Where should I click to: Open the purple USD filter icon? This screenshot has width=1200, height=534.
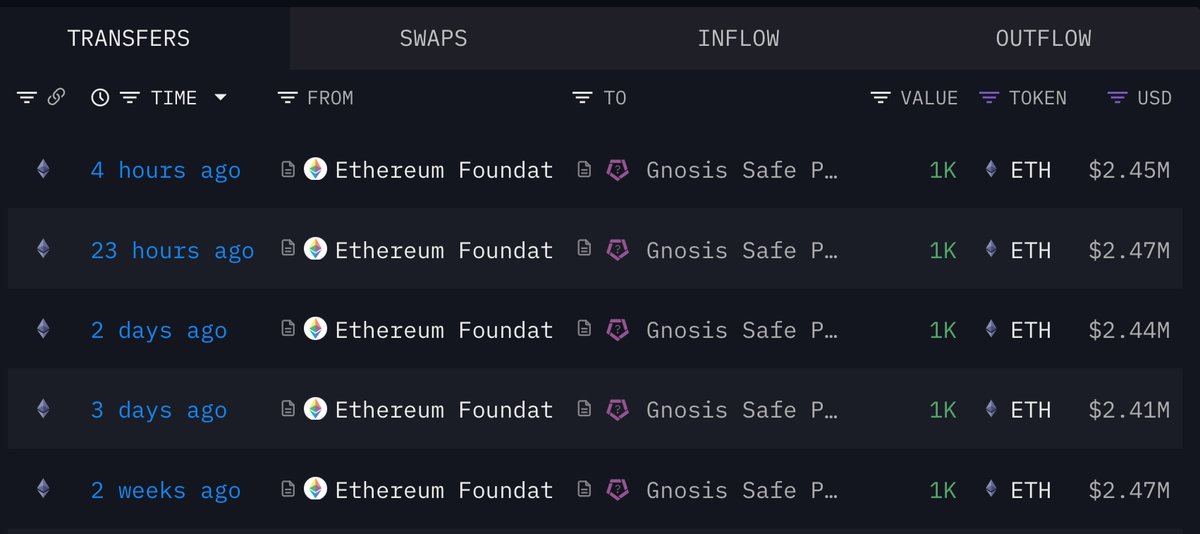click(1118, 97)
